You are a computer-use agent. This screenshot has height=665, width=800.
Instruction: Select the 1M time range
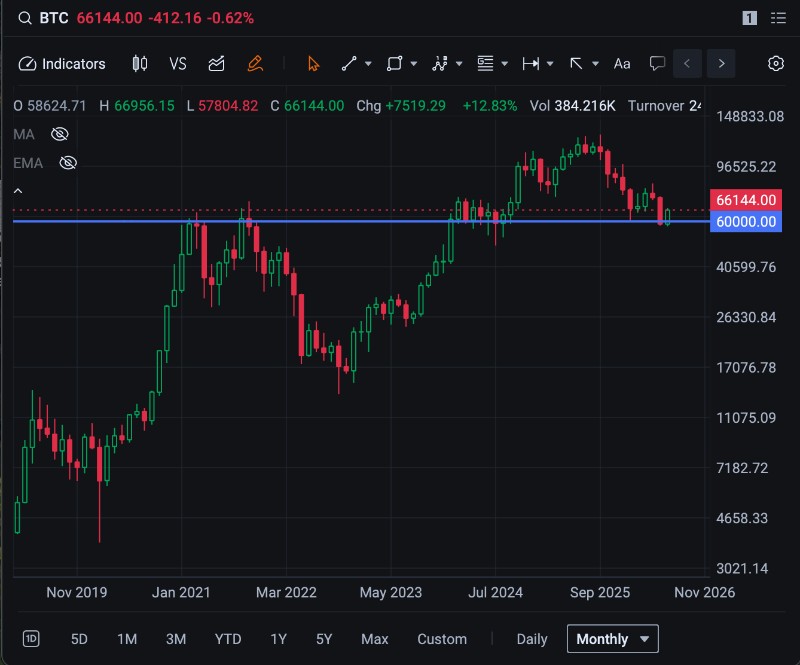[x=127, y=639]
